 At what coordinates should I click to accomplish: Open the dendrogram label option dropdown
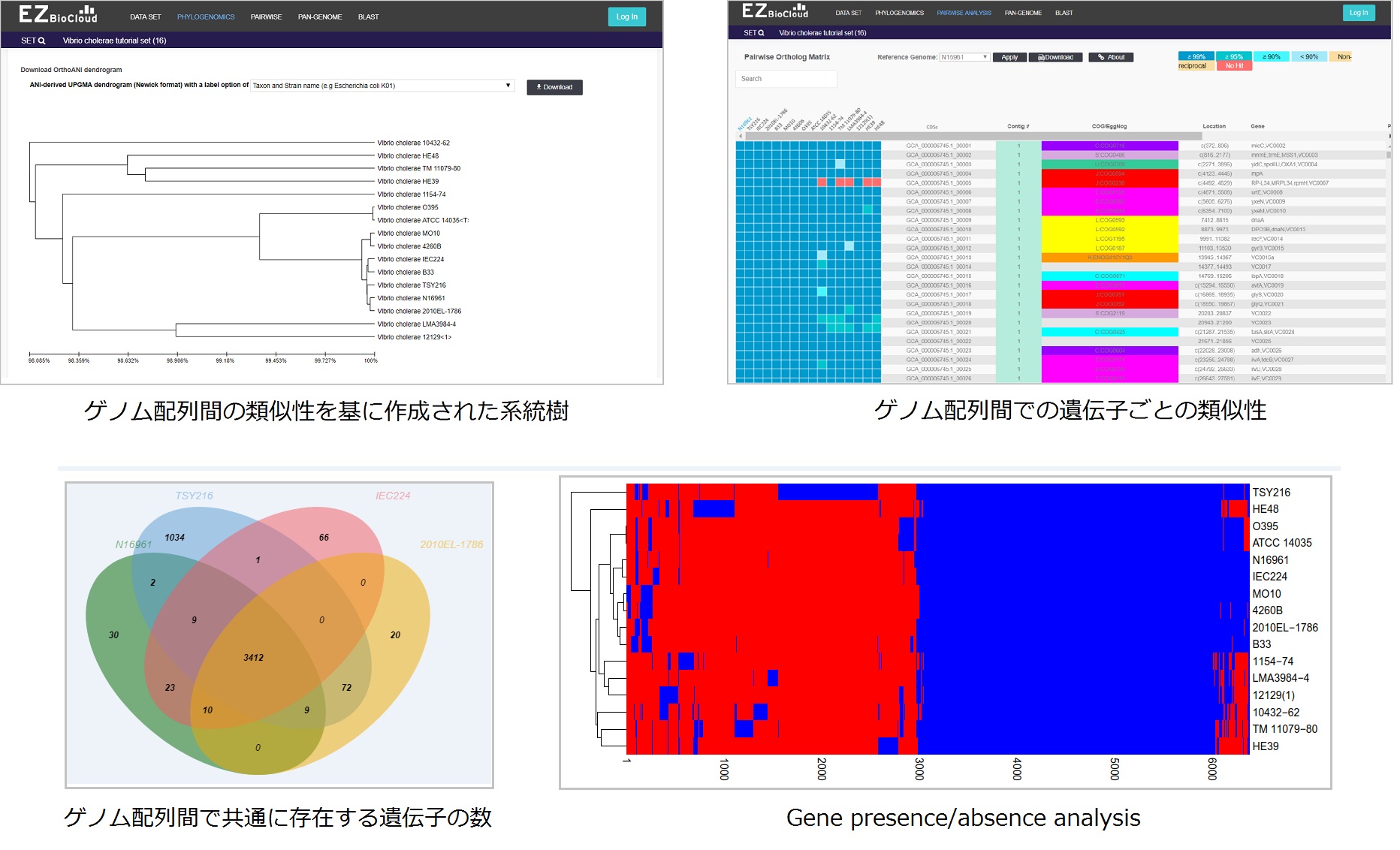[x=382, y=86]
